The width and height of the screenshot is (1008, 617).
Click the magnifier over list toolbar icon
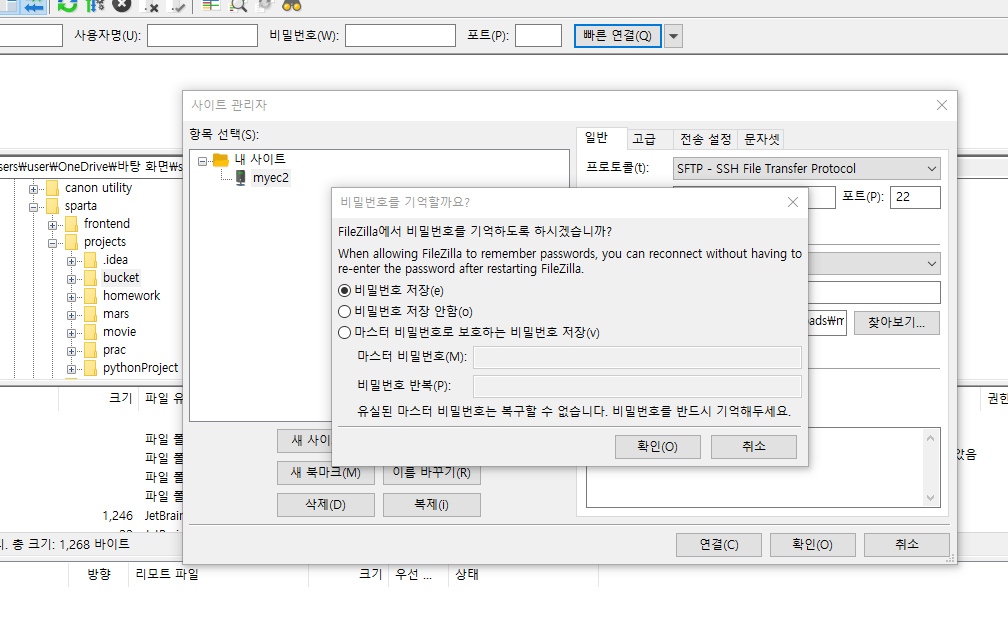point(238,5)
